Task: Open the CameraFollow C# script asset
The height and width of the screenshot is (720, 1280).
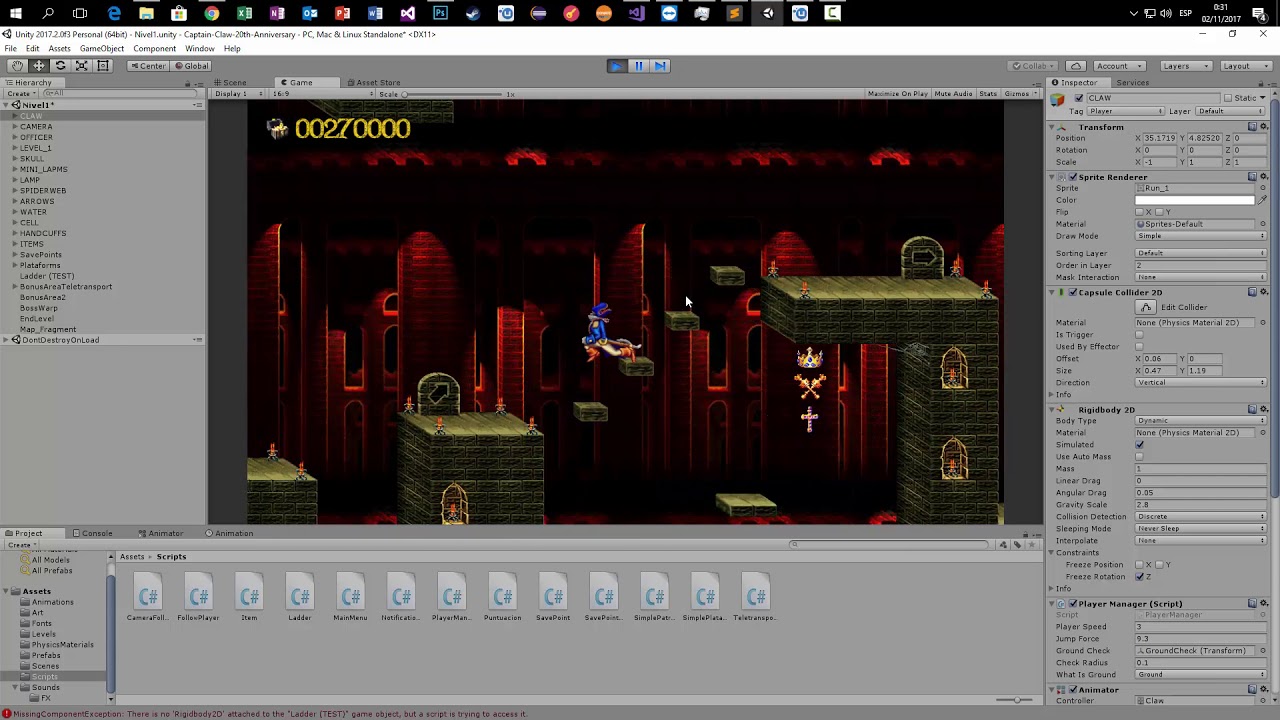Action: coord(148,598)
